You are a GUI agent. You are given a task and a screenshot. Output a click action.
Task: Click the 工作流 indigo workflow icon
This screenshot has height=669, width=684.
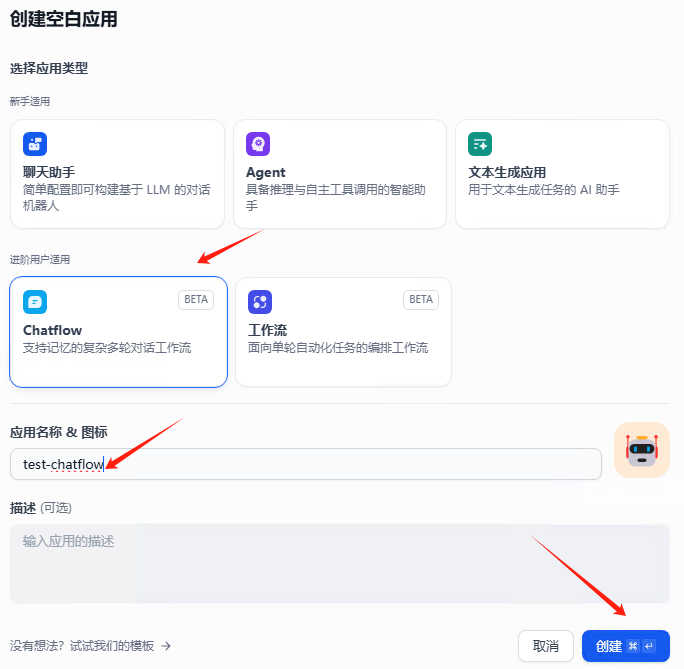[x=260, y=302]
